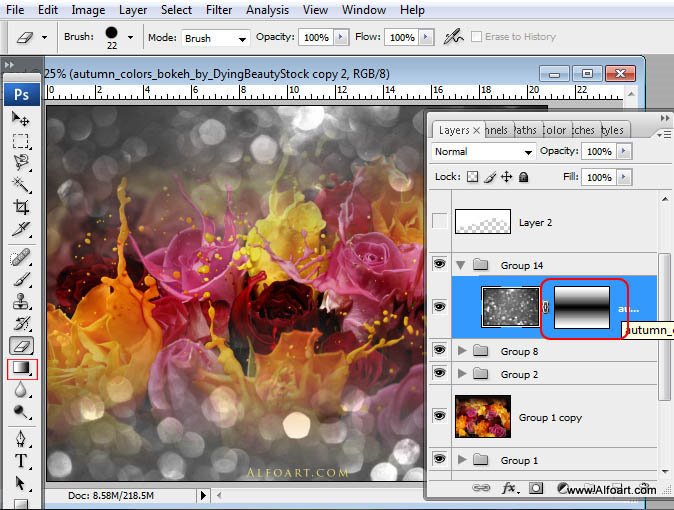Select the Lasso tool
The height and width of the screenshot is (510, 674).
click(x=20, y=162)
